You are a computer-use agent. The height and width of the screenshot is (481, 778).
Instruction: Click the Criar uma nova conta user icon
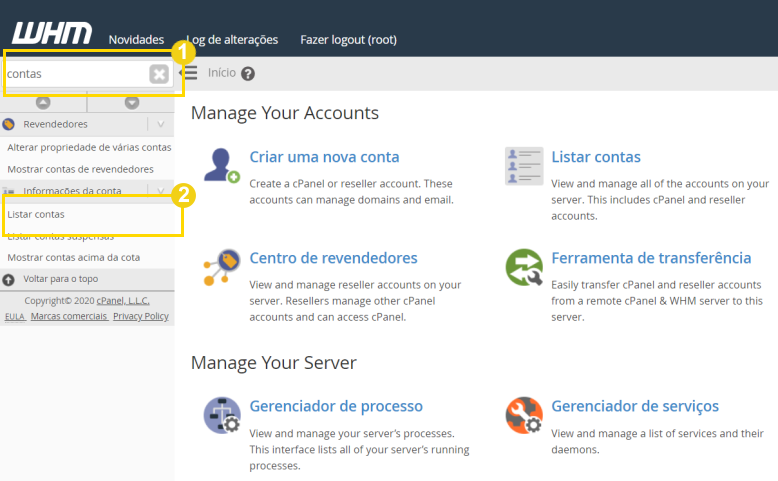(x=221, y=165)
